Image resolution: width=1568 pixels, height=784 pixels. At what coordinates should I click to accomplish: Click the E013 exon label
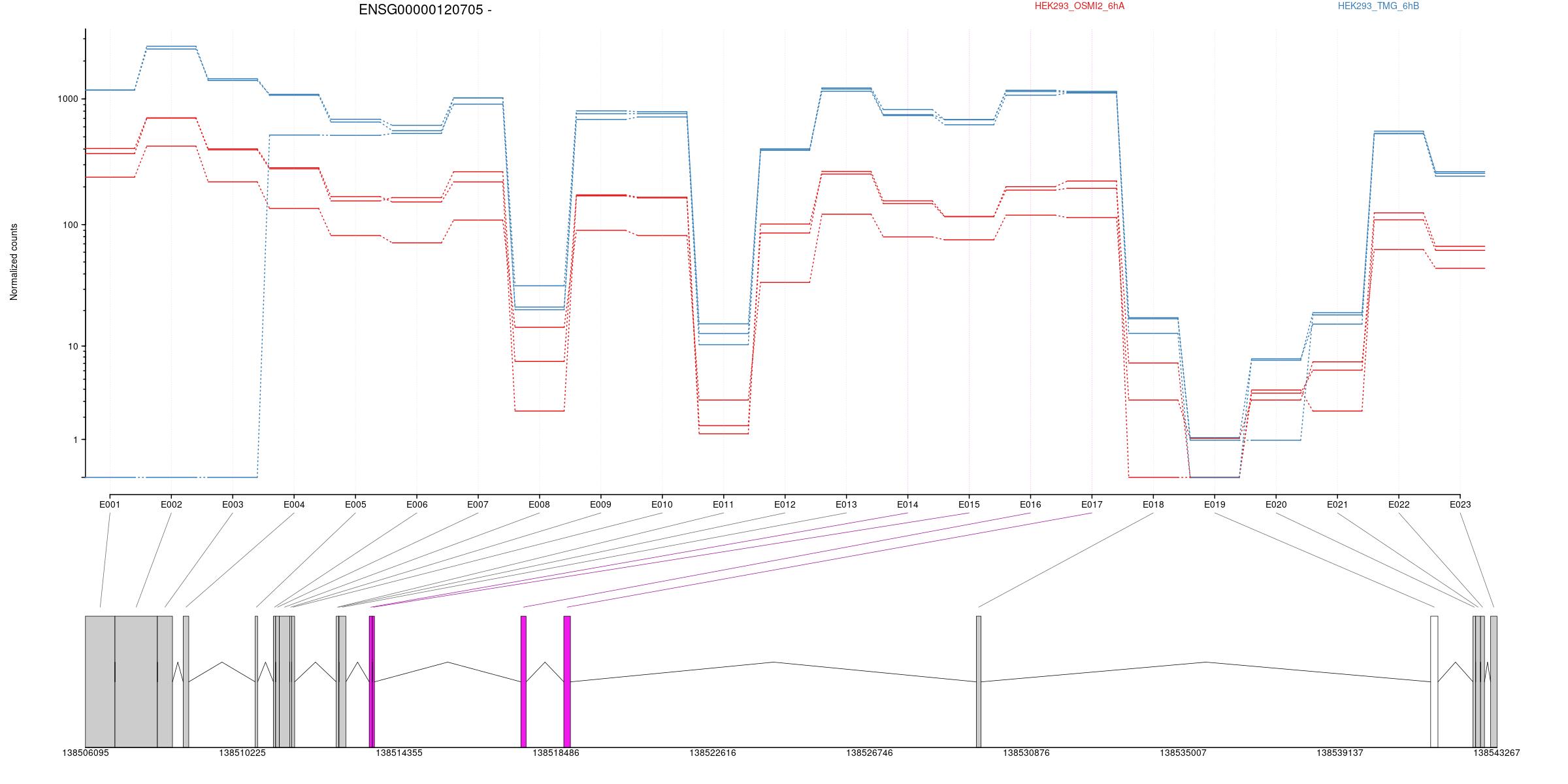coord(846,504)
